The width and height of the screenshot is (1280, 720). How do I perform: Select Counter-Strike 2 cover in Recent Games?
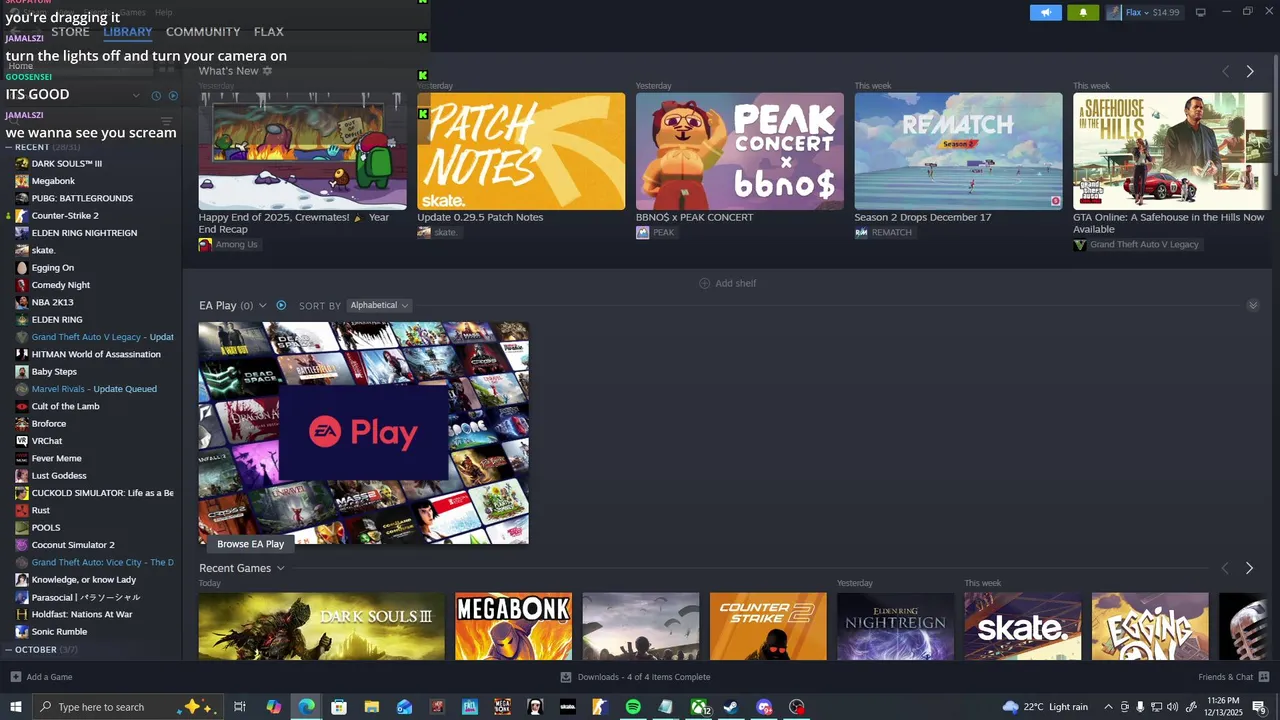[x=768, y=626]
